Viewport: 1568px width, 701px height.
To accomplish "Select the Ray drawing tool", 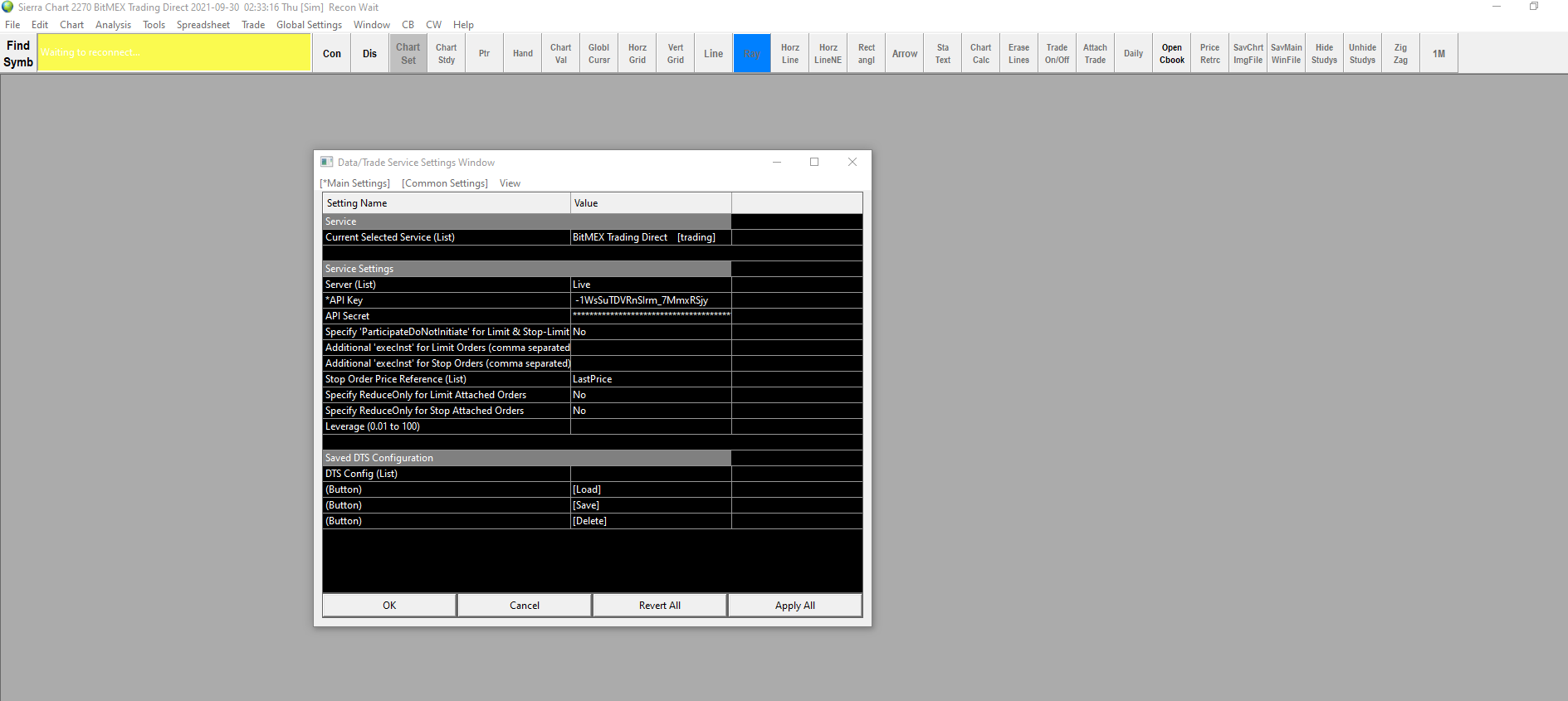I will click(x=752, y=53).
